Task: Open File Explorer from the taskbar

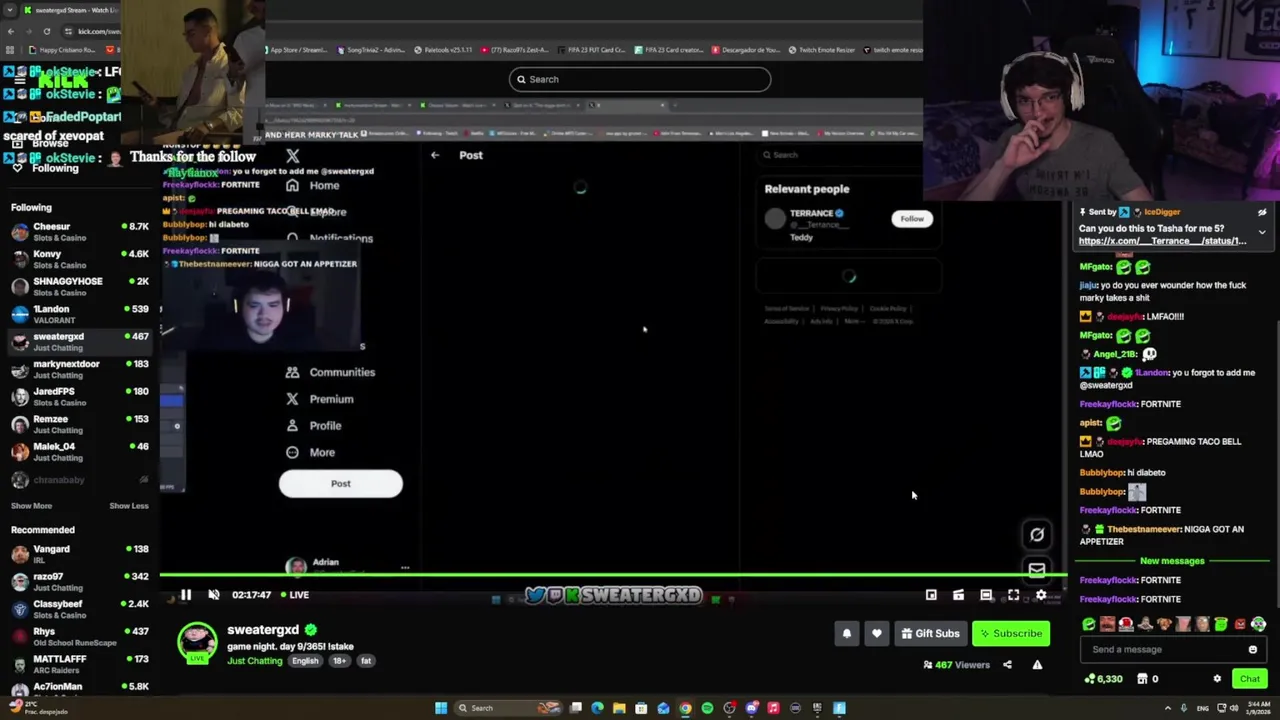Action: pos(619,708)
